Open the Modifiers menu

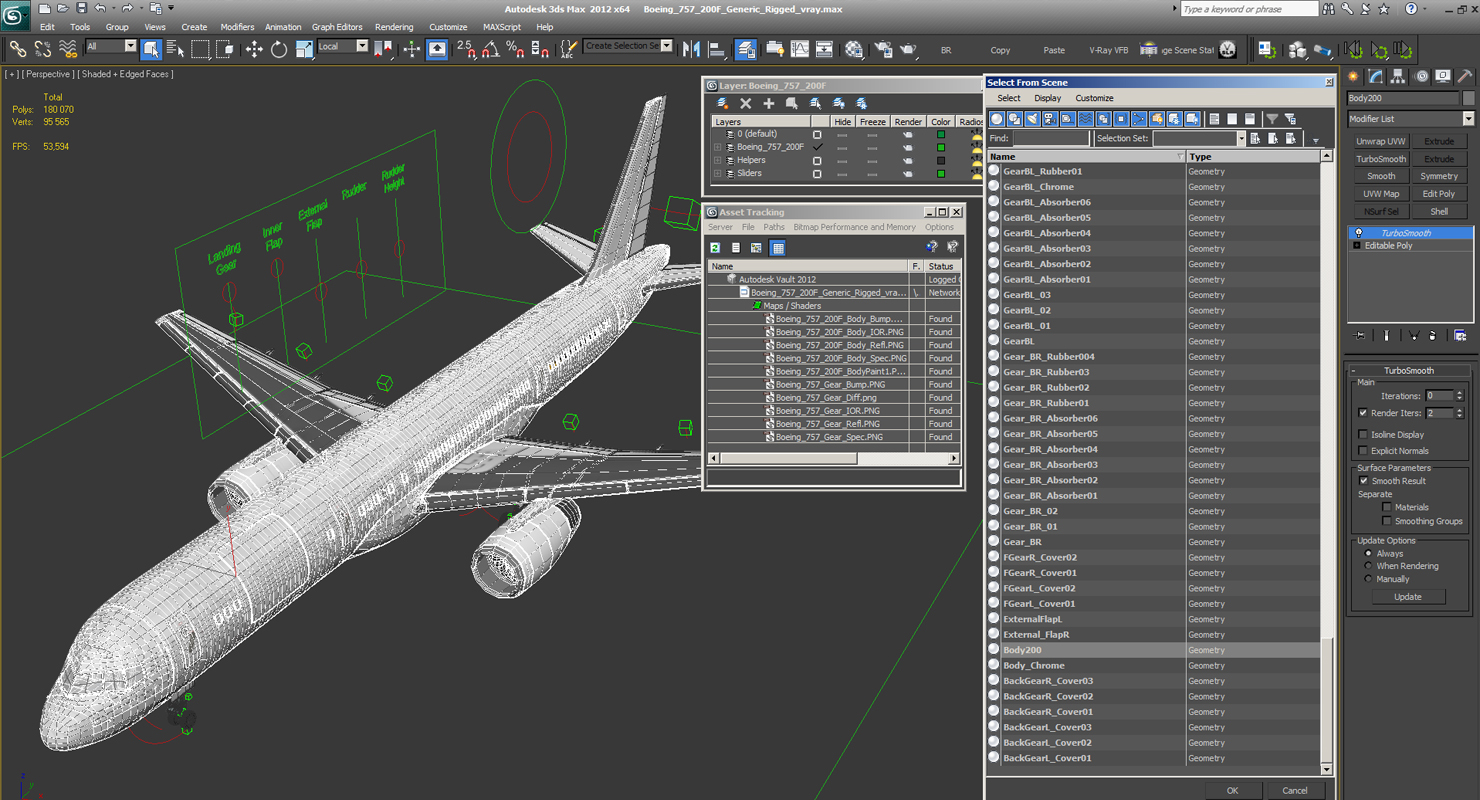click(x=237, y=27)
